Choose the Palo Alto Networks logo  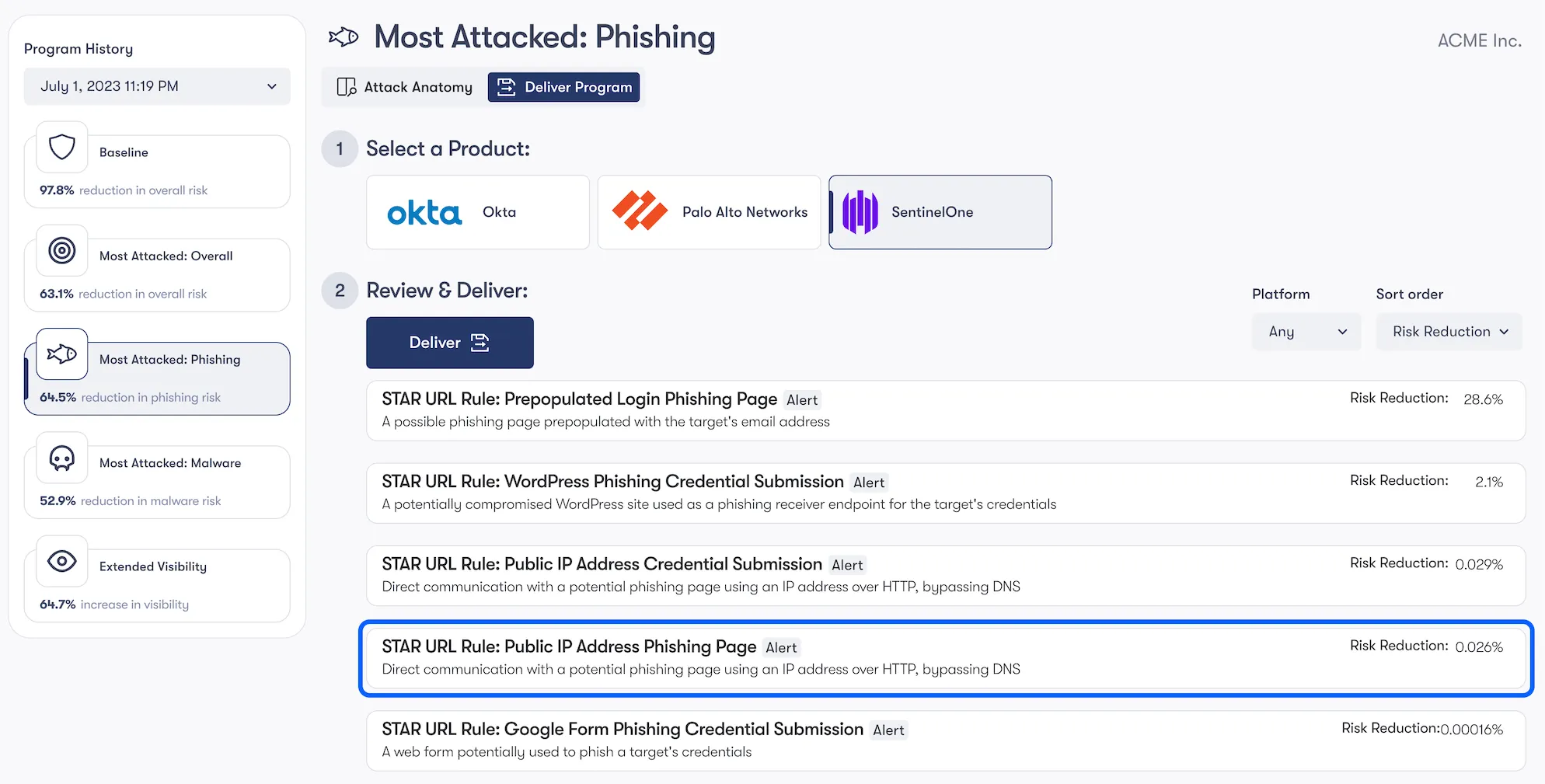click(640, 211)
